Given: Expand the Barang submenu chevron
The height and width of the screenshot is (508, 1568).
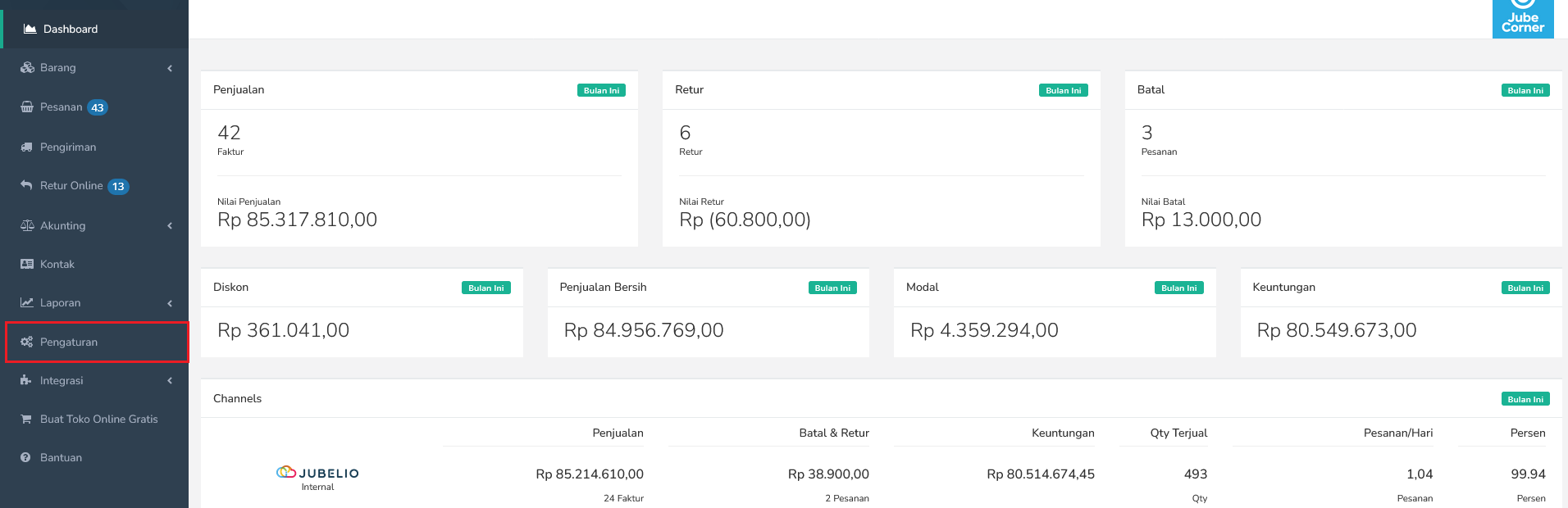Looking at the screenshot, I should [170, 68].
